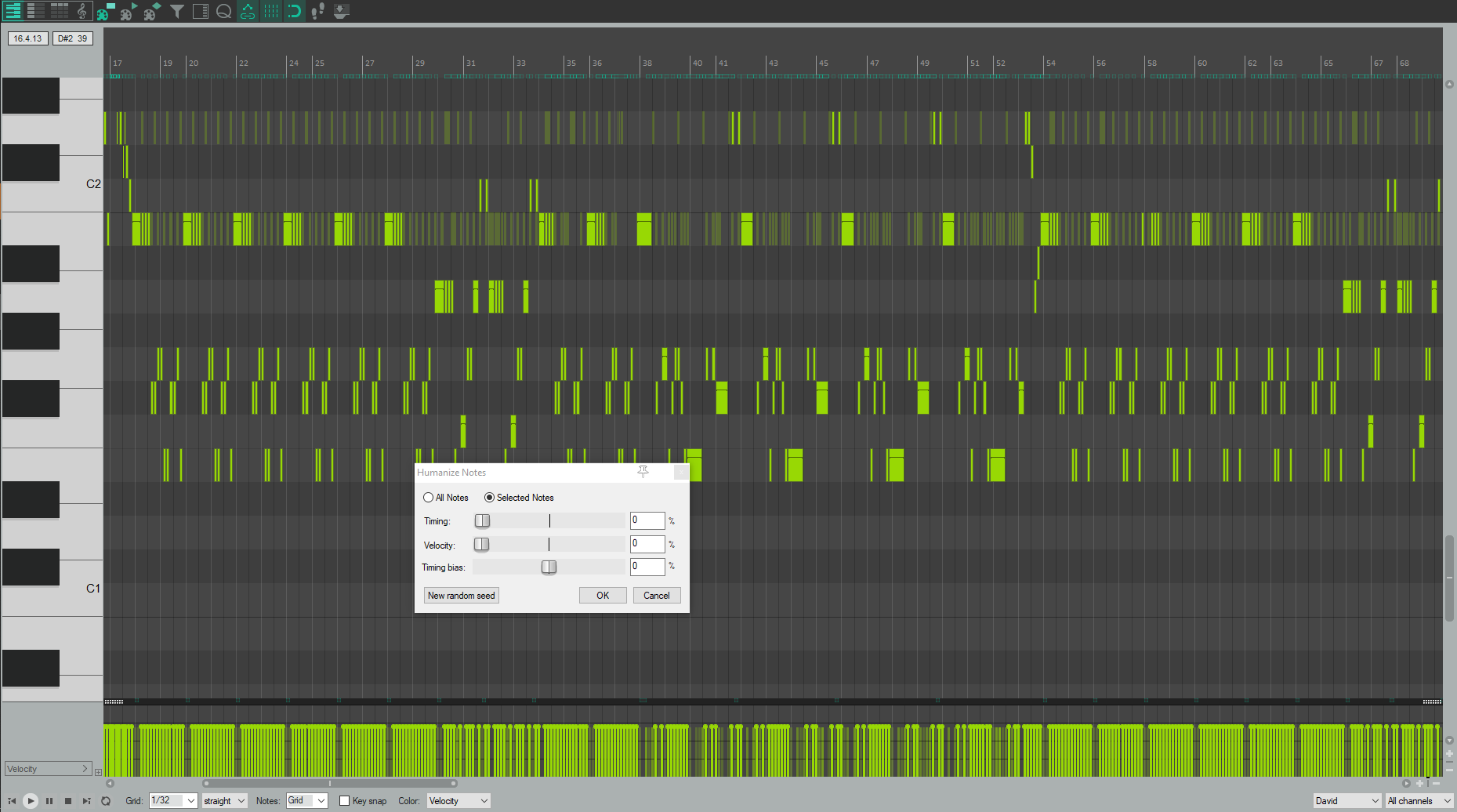Click vertical scrollbar down arrow
Image resolution: width=1457 pixels, height=812 pixels.
coord(1449,740)
